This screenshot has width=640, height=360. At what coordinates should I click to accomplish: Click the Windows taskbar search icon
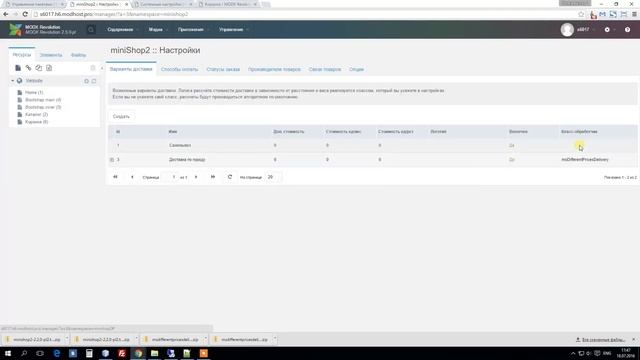coord(24,353)
